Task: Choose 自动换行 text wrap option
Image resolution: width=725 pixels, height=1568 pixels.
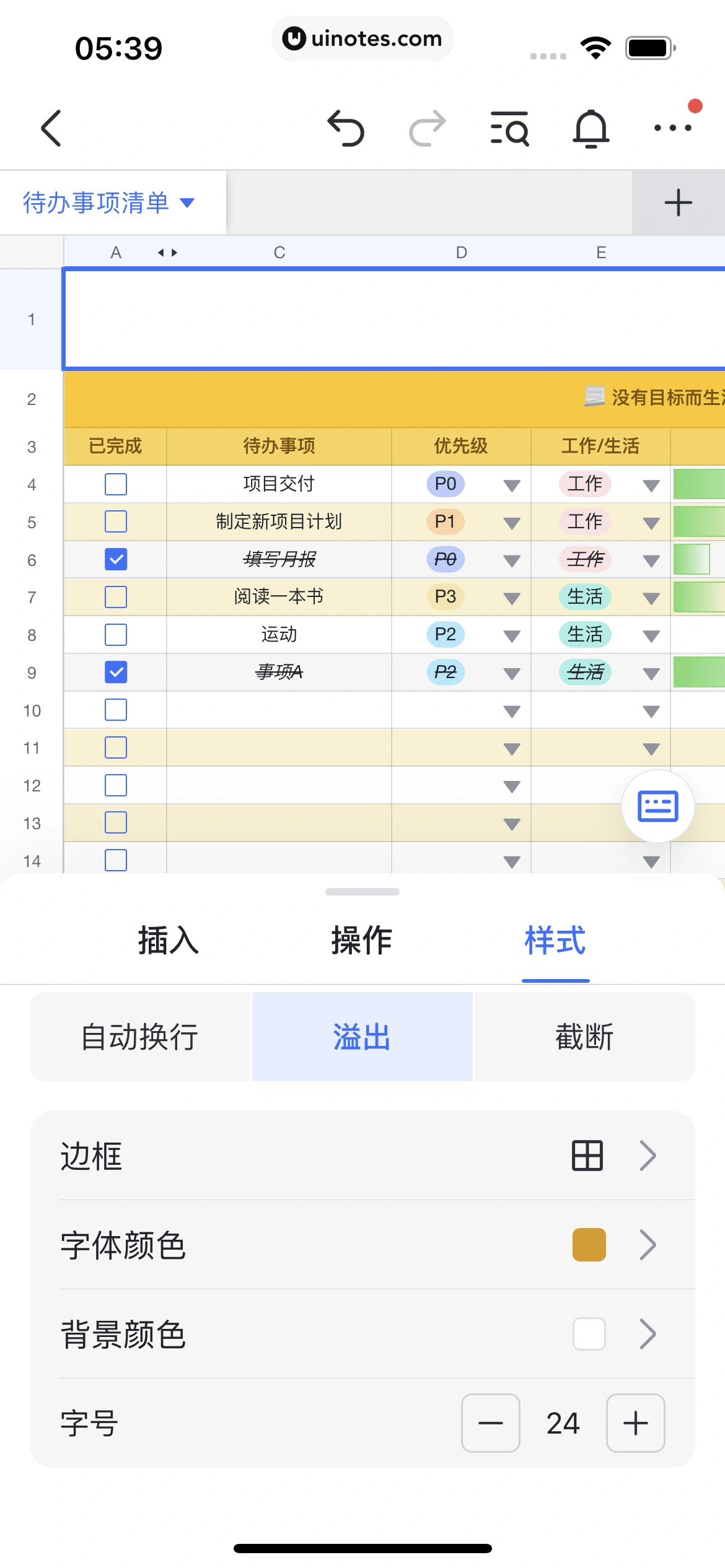Action: (x=140, y=1037)
